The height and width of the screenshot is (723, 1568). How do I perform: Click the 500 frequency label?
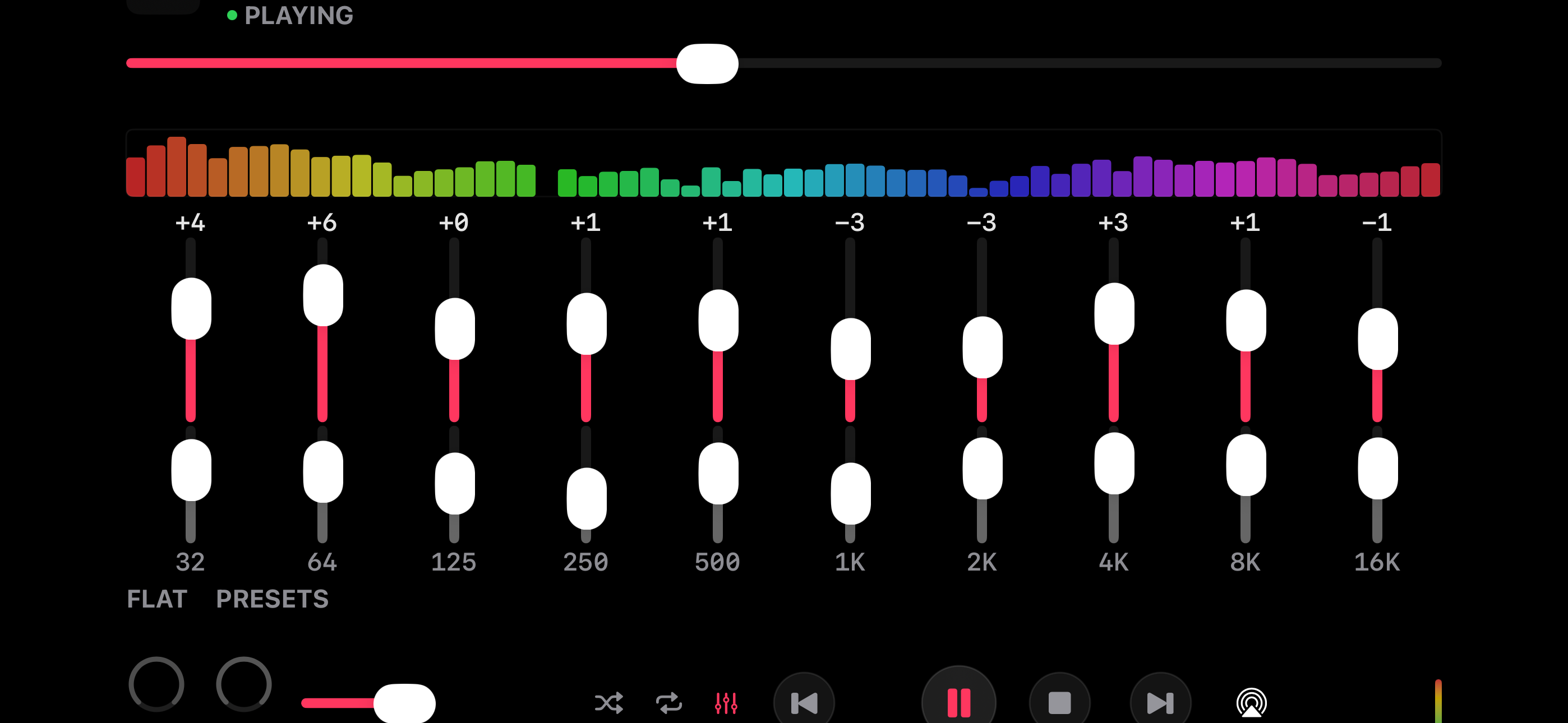pyautogui.click(x=718, y=562)
